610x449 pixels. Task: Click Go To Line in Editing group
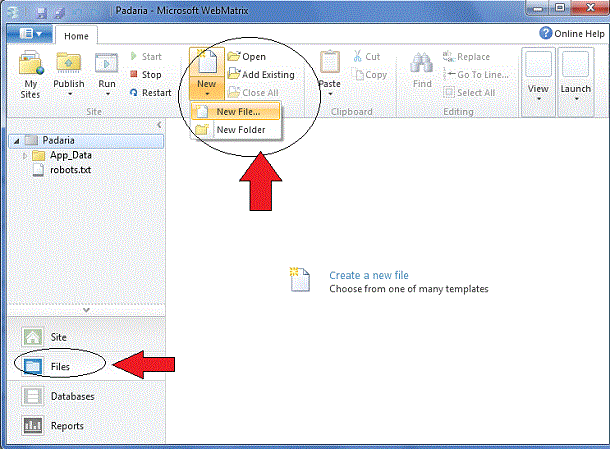coord(475,74)
